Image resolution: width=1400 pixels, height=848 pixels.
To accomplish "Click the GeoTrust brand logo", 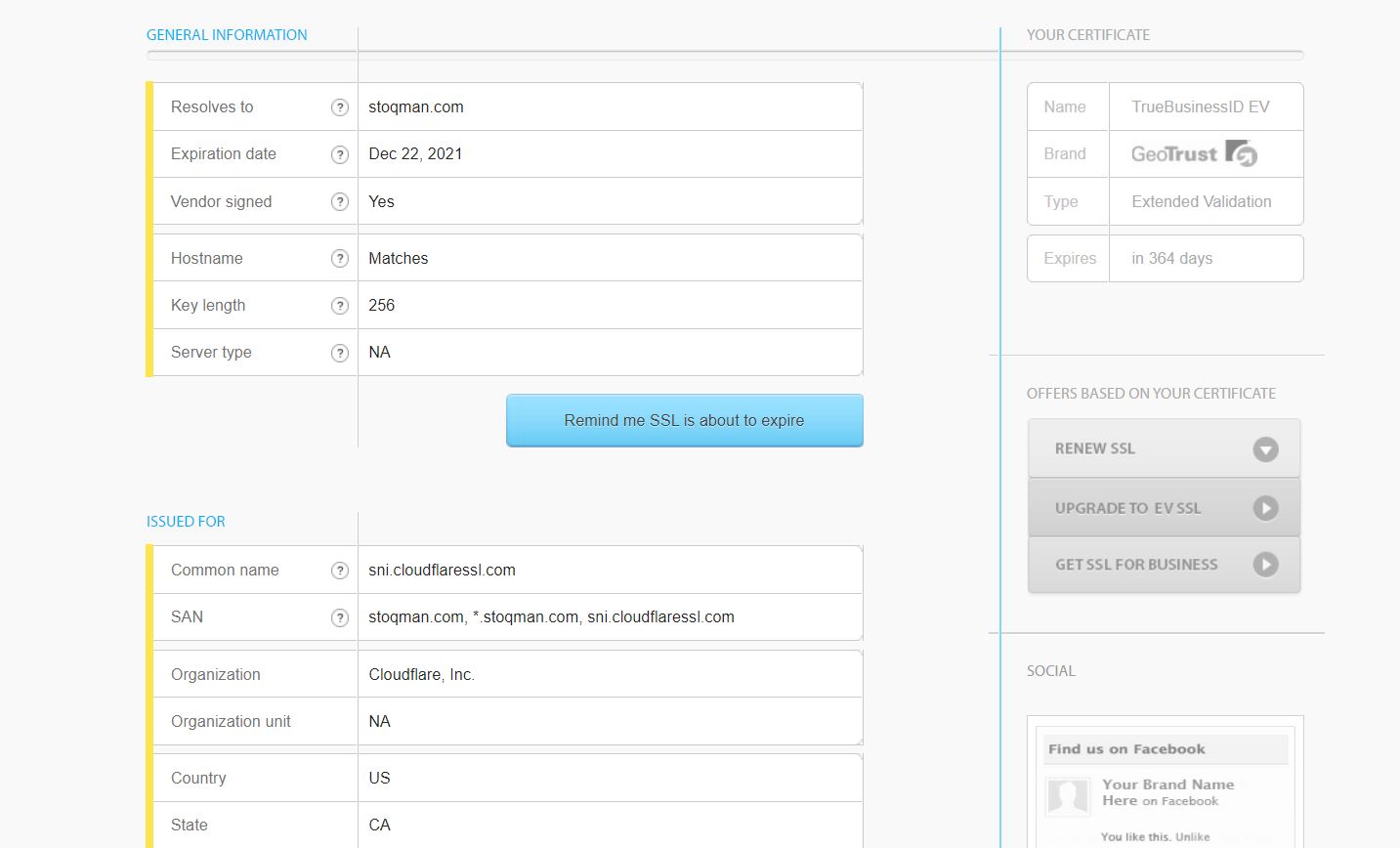I will (1194, 153).
